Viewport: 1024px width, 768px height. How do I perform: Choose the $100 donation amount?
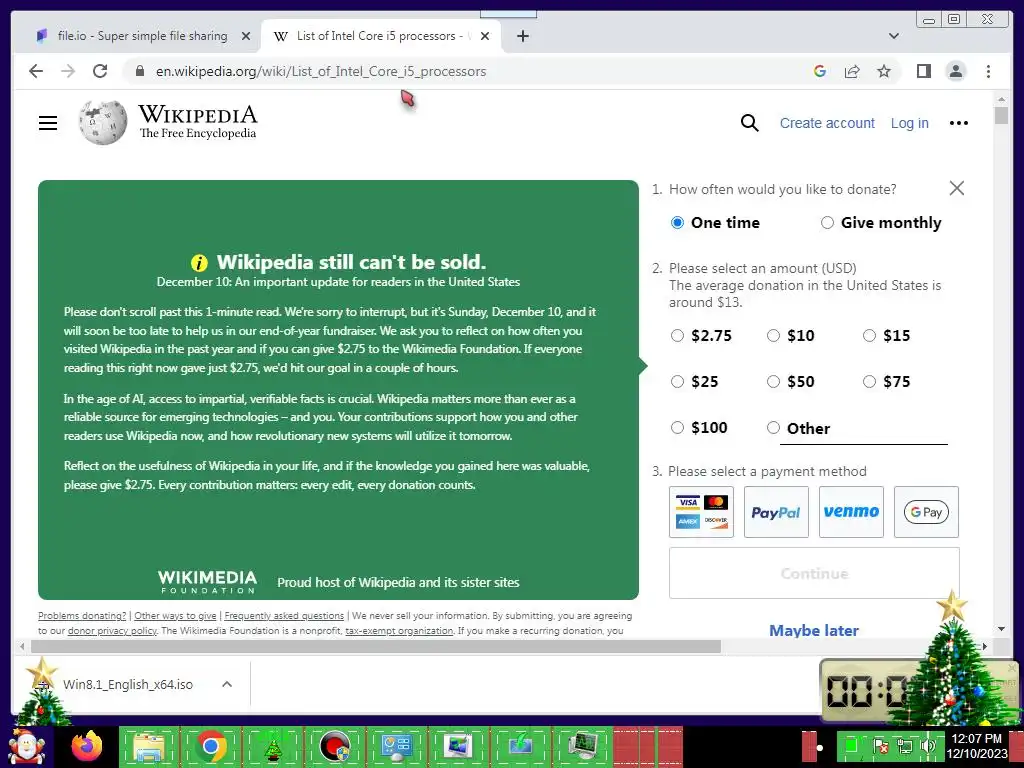[677, 427]
